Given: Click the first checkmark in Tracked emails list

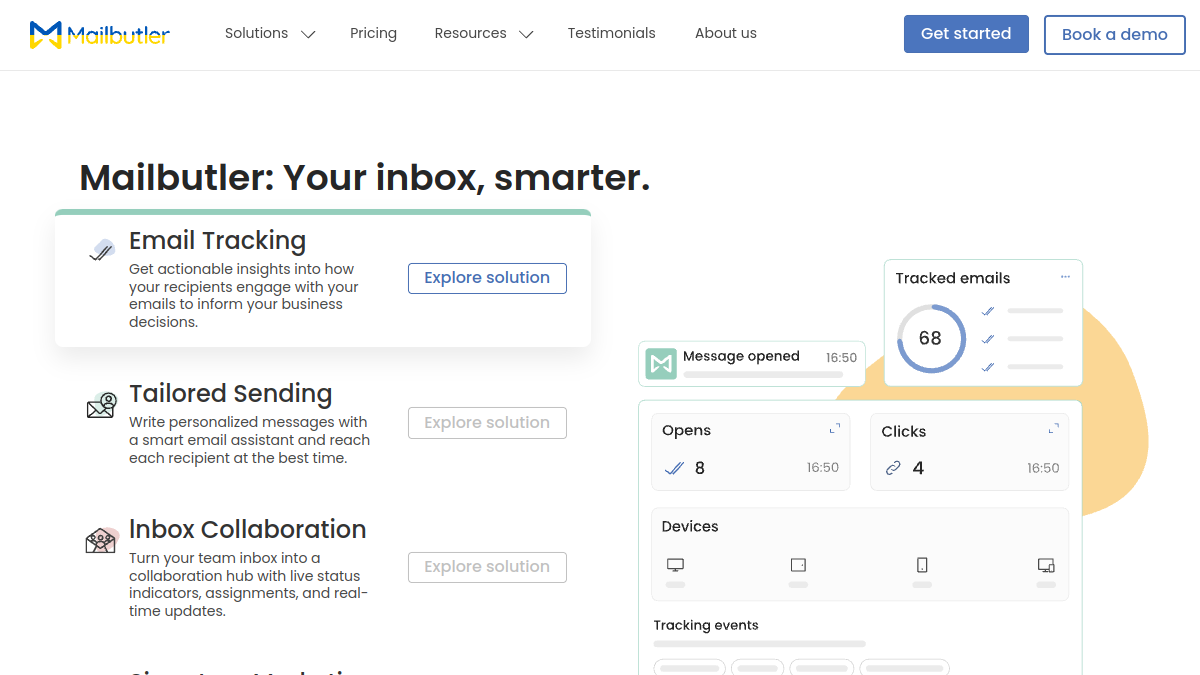Looking at the screenshot, I should (x=988, y=311).
